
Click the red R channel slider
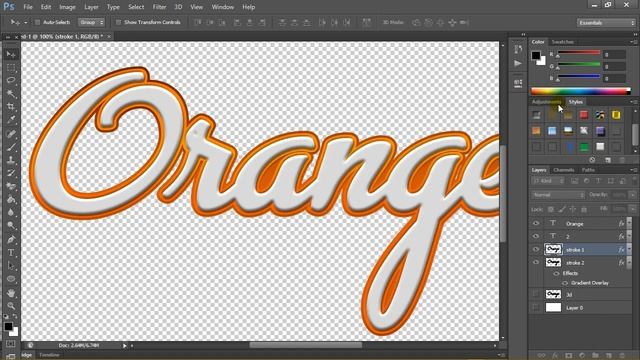coord(579,53)
